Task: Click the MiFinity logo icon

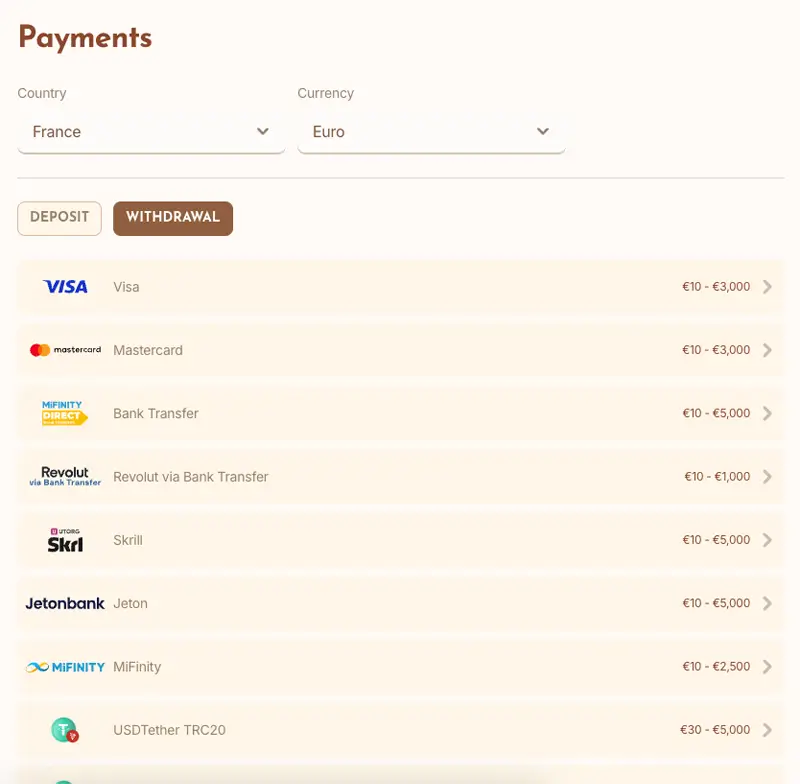Action: 65,667
